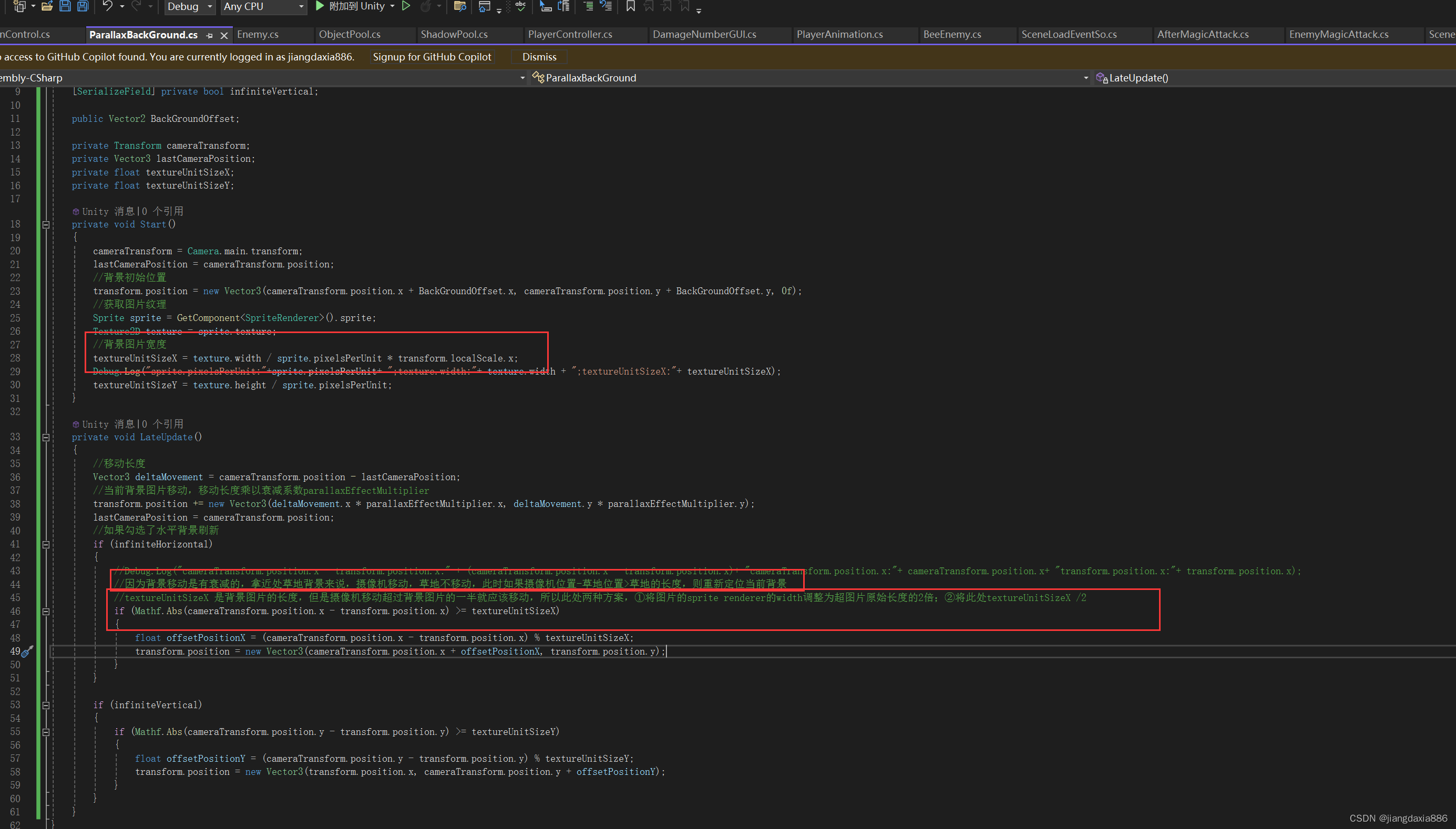Click the Save All icon
The image size is (1456, 829).
pyautogui.click(x=83, y=6)
